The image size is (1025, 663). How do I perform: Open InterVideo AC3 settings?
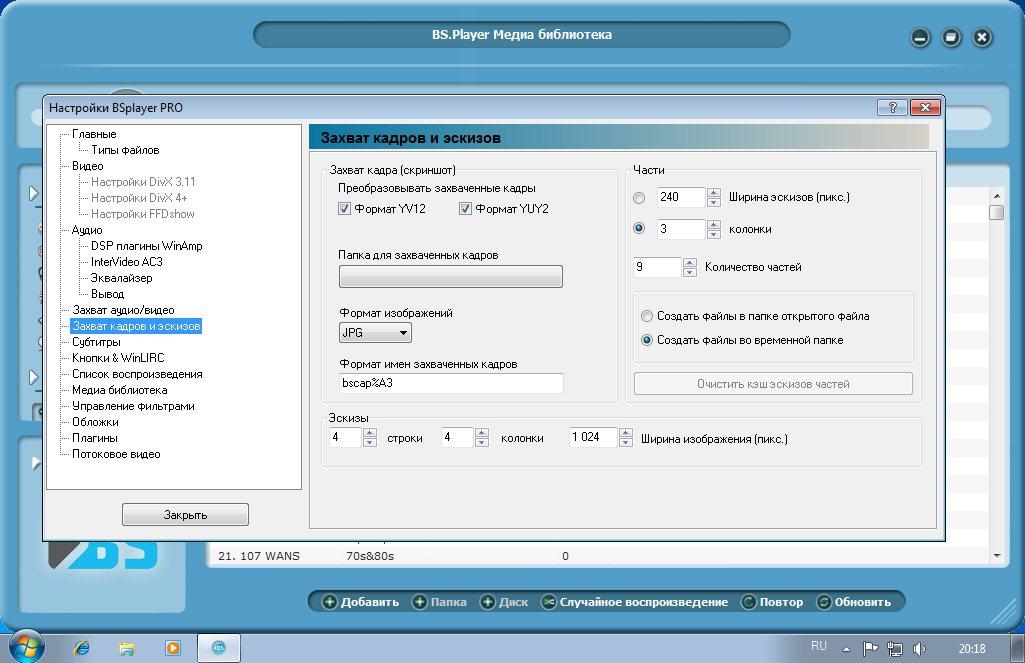[x=127, y=262]
